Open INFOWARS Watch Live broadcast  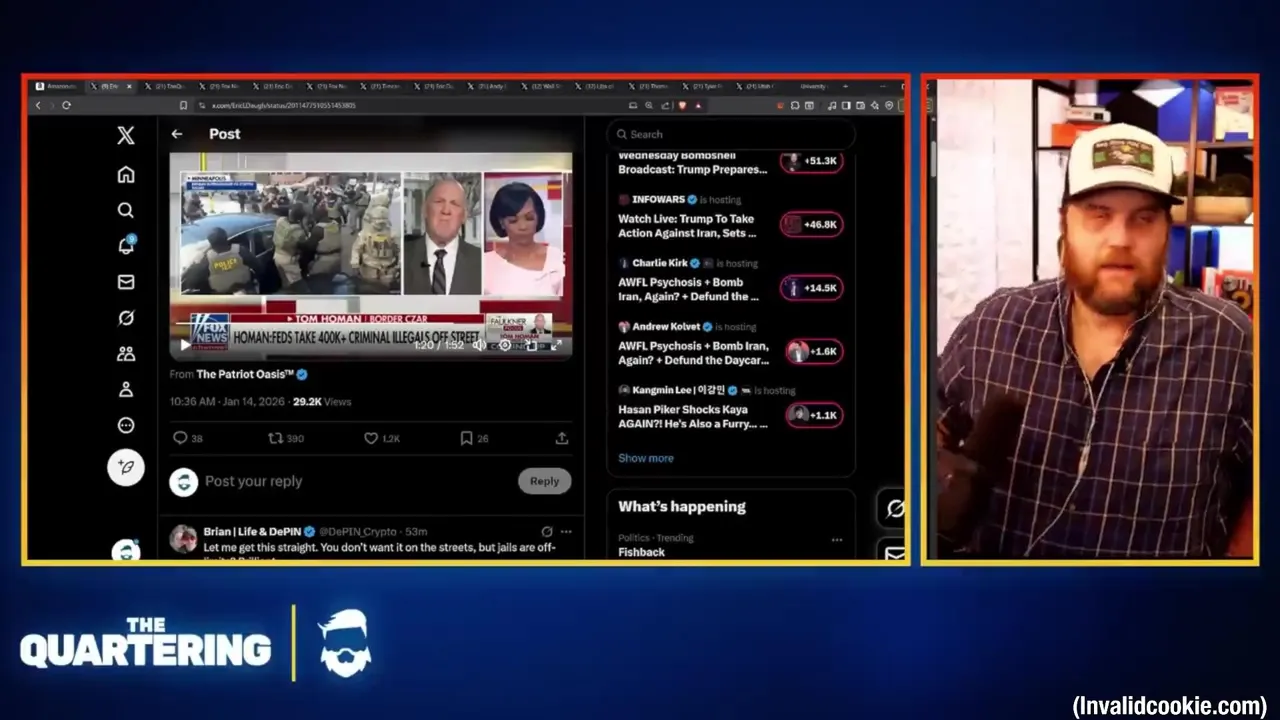[687, 226]
